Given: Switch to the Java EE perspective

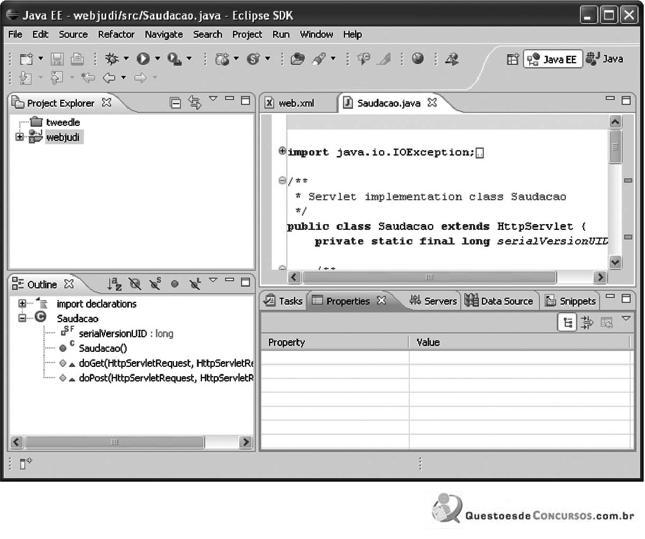Looking at the screenshot, I should (x=553, y=59).
